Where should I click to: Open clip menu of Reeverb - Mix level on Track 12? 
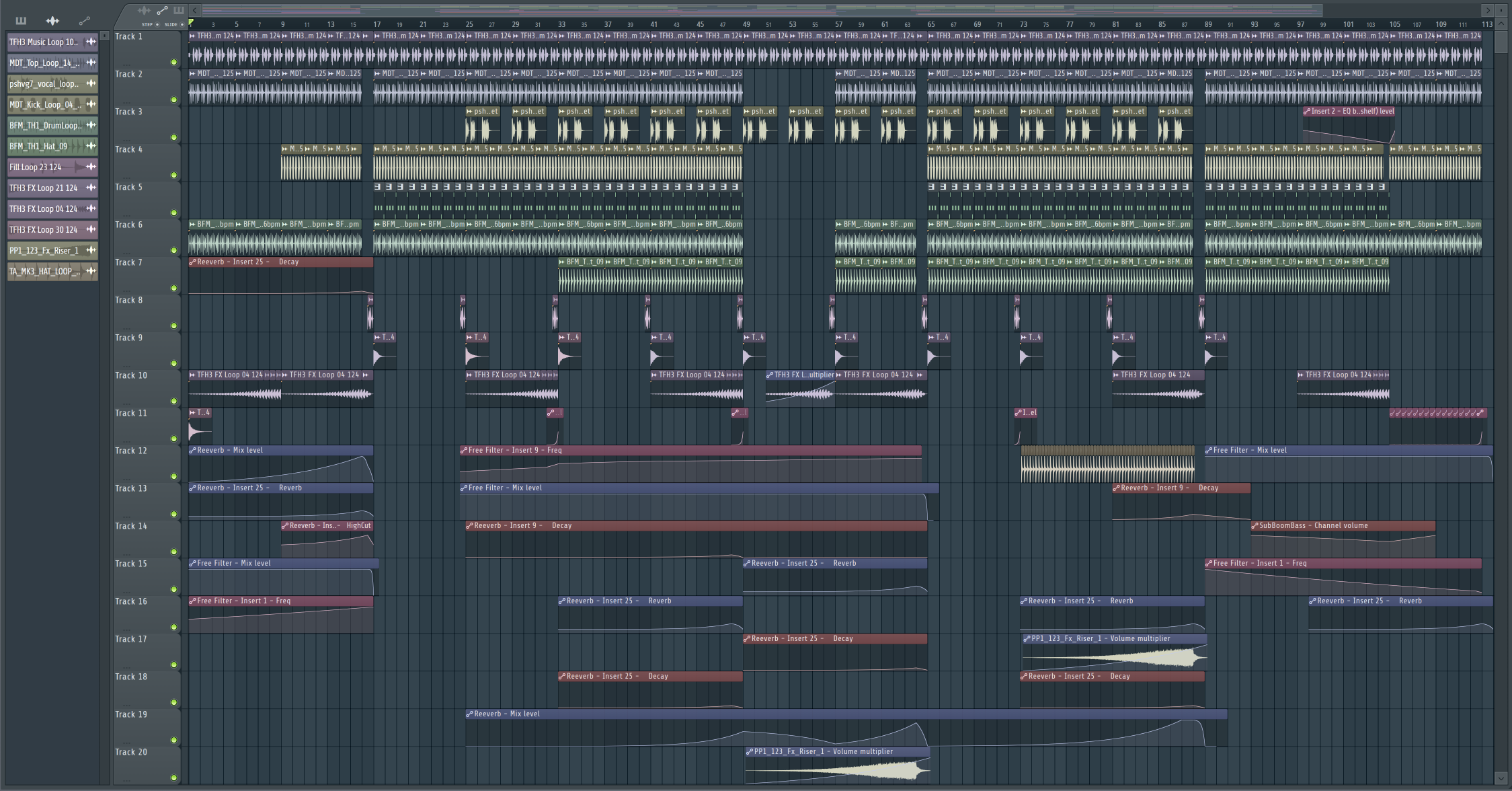[193, 451]
